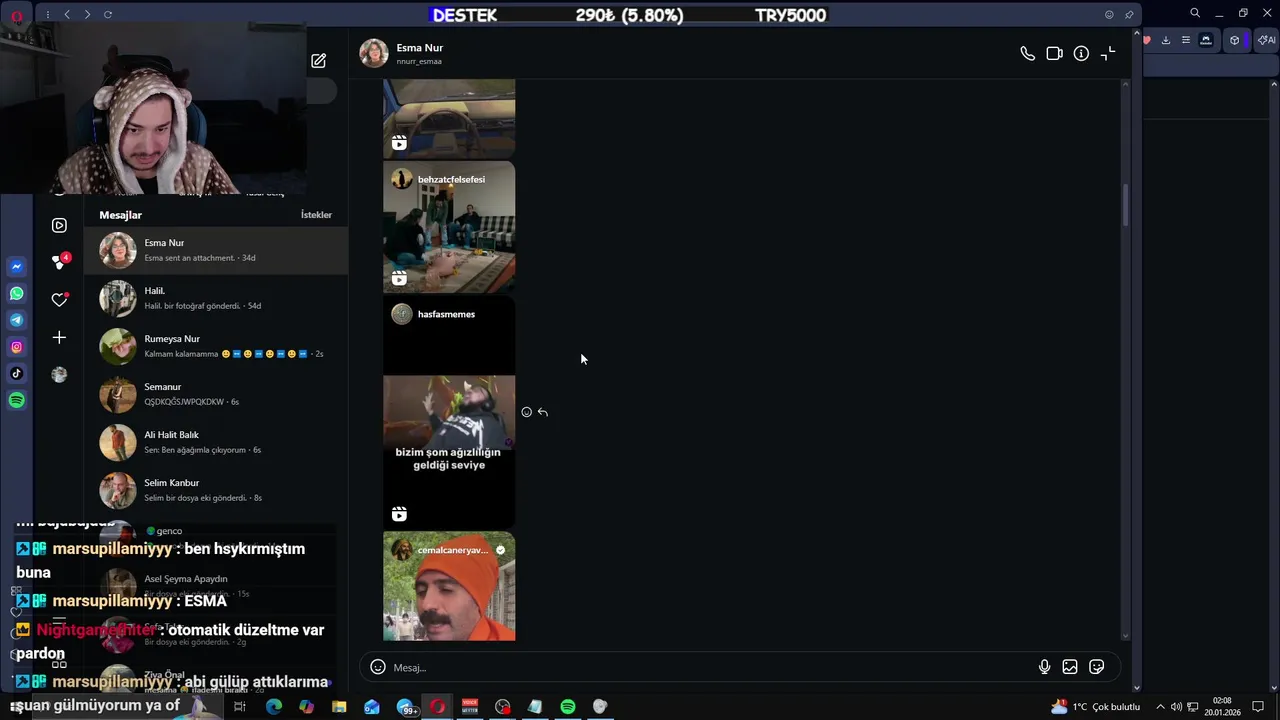The image size is (1280, 720).
Task: Open the cemalcaneryav... shared reel
Action: pos(449,586)
